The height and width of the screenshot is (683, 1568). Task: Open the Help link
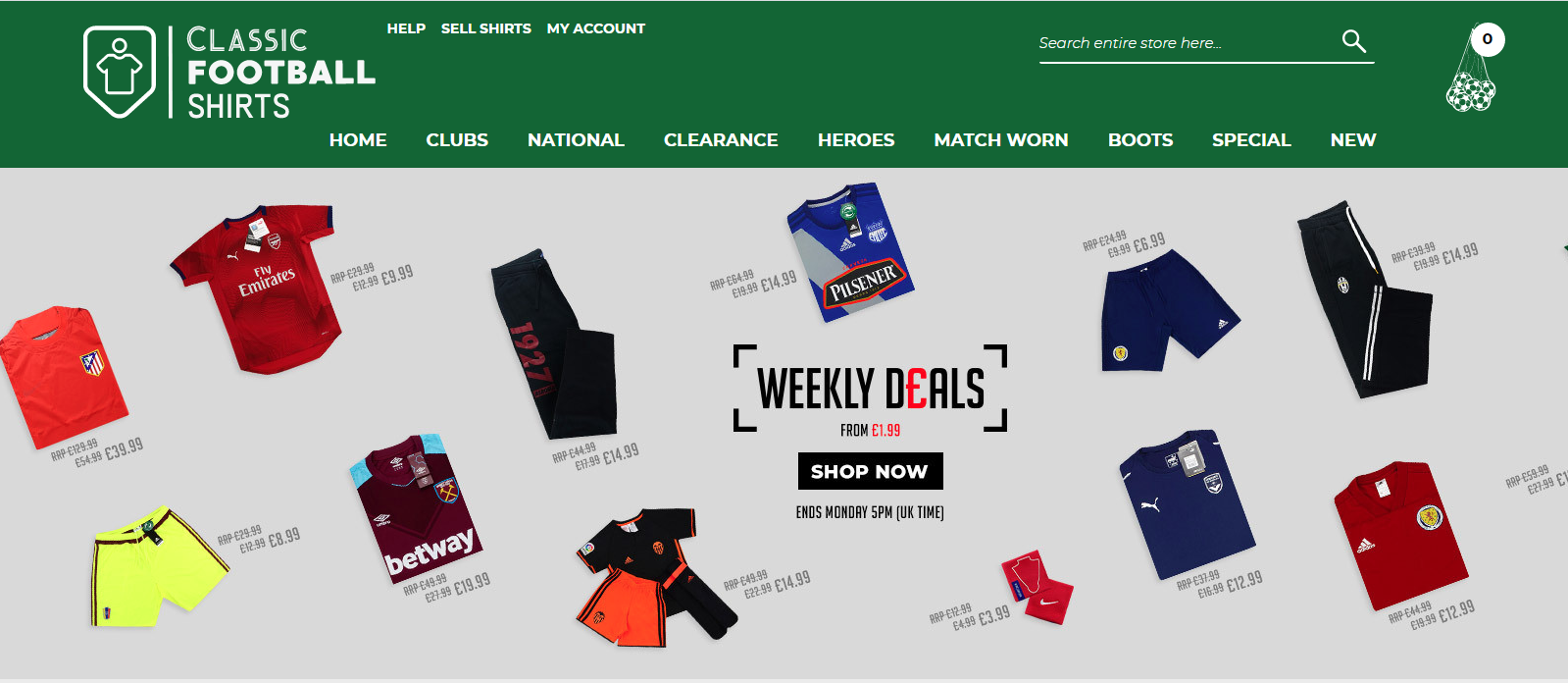pyautogui.click(x=406, y=28)
